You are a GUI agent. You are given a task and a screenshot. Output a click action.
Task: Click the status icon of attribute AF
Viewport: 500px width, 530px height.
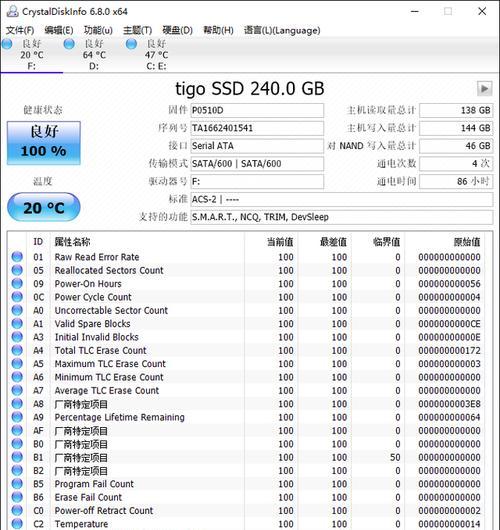(17, 431)
